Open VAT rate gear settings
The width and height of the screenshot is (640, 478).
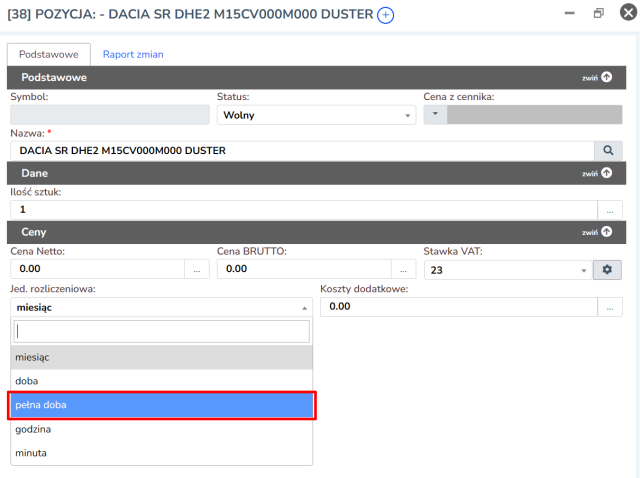[x=607, y=270]
